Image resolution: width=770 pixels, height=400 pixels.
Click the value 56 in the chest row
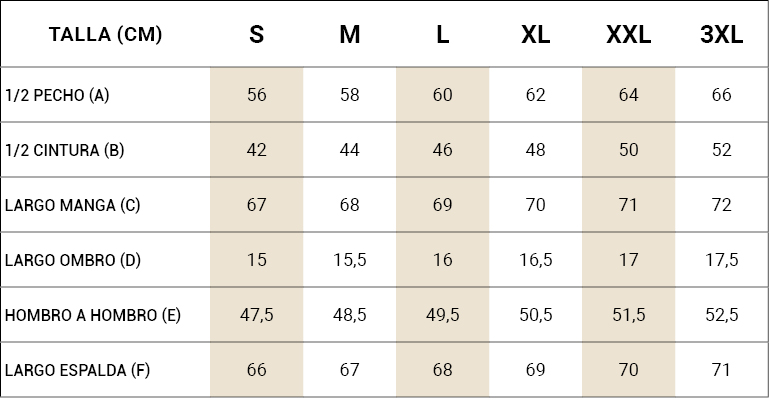[x=256, y=95]
